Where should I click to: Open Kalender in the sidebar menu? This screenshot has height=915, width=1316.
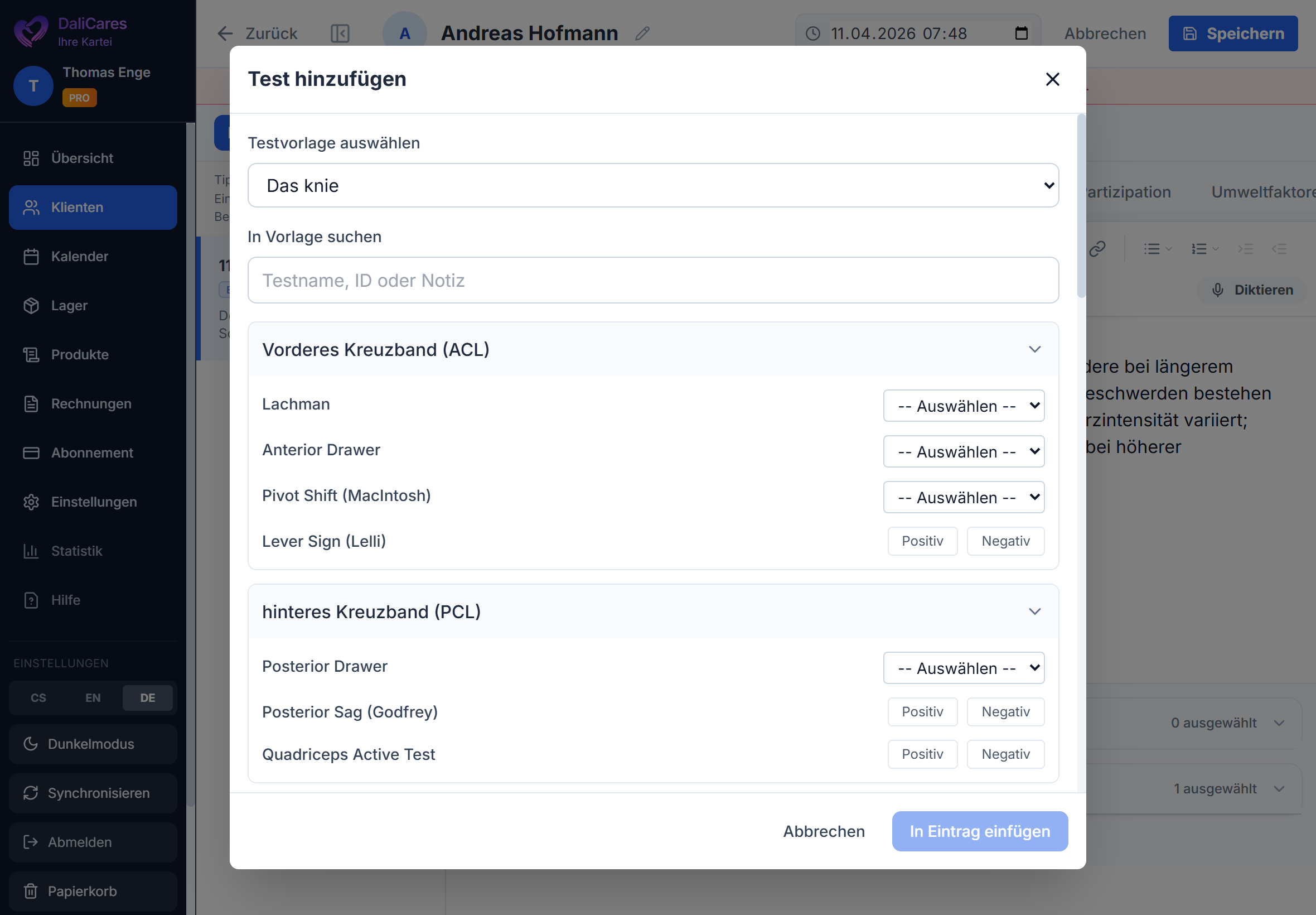point(79,256)
